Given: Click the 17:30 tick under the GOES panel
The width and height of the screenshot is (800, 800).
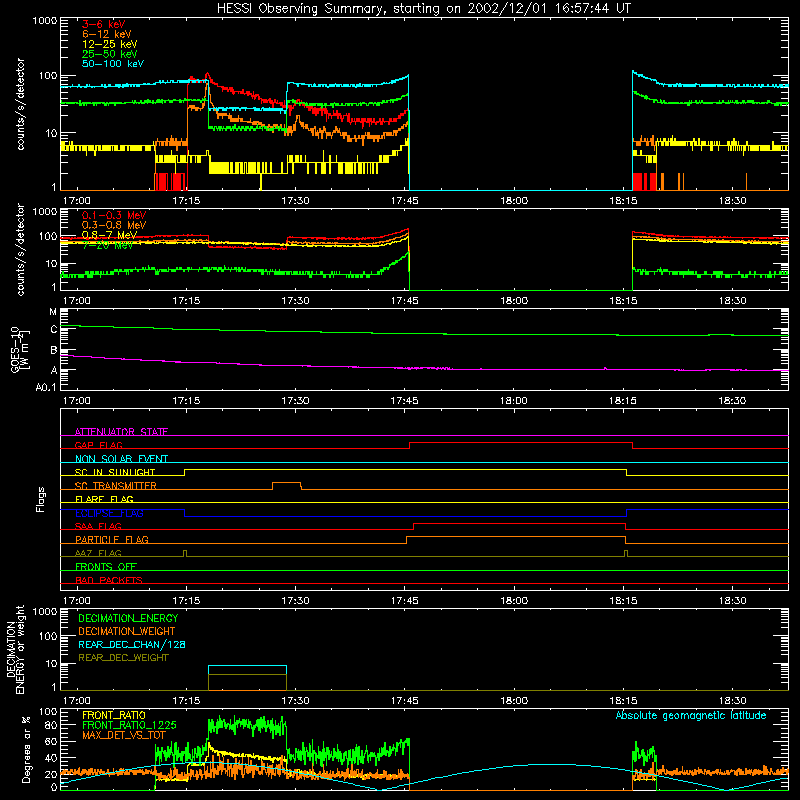Looking at the screenshot, I should pyautogui.click(x=295, y=401).
